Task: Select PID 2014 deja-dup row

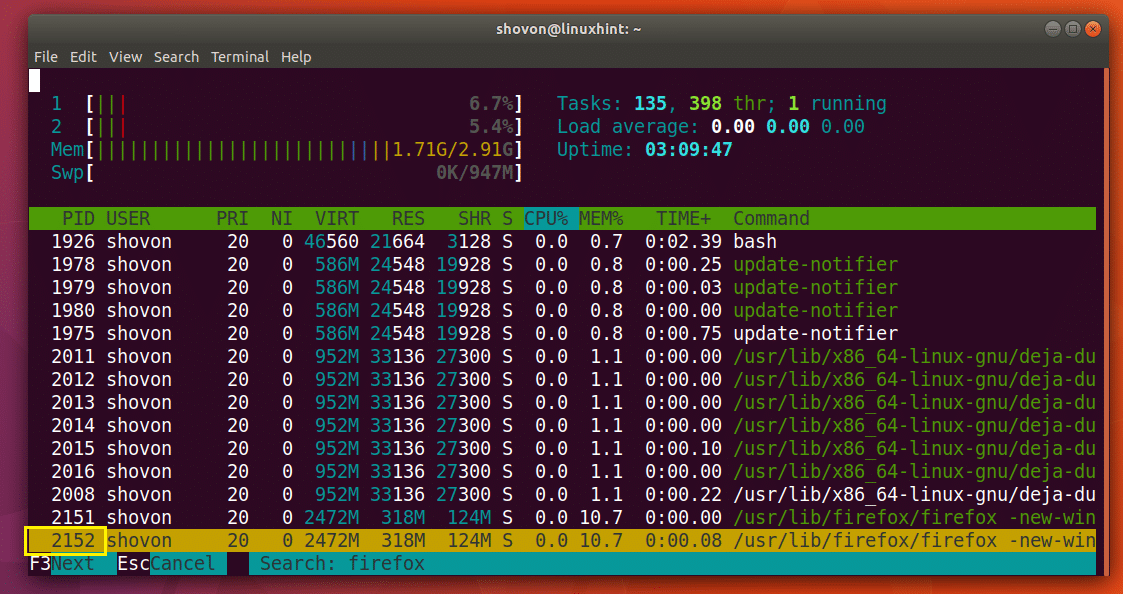Action: pos(562,425)
